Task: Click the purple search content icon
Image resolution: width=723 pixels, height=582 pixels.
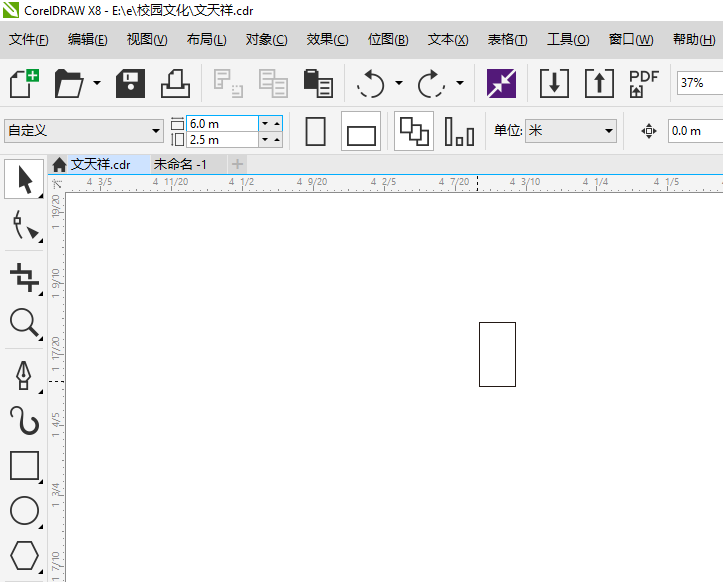Action: (x=501, y=83)
